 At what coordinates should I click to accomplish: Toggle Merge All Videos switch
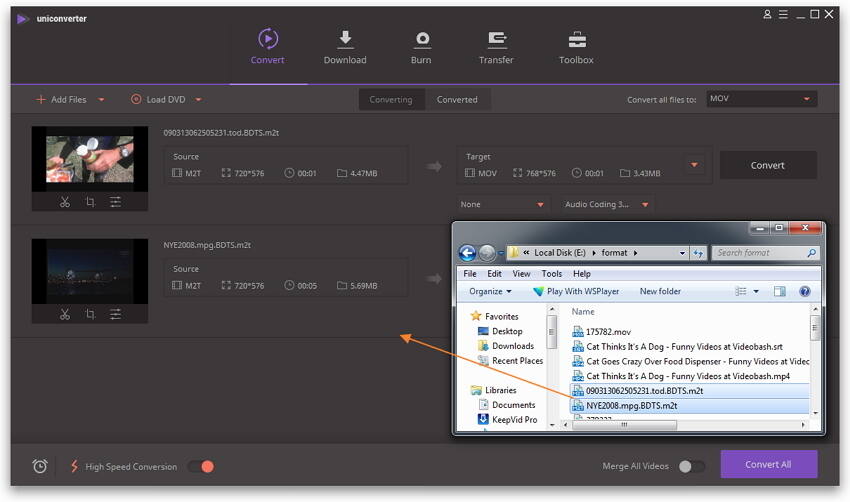point(692,466)
